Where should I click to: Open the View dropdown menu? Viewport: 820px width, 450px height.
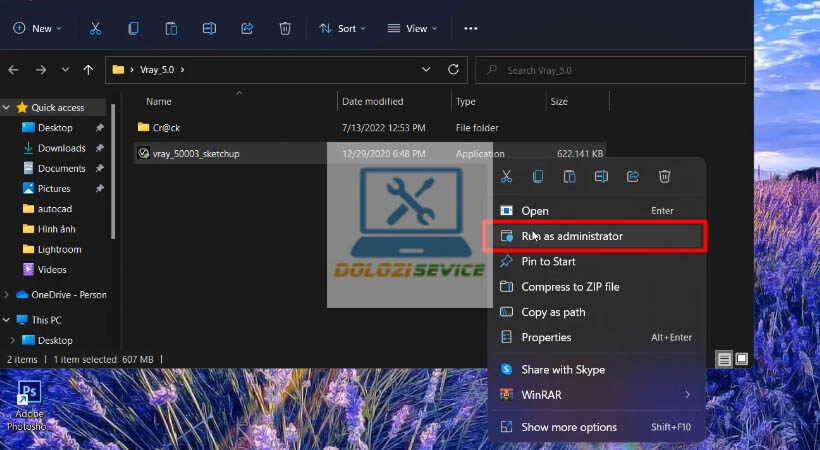(x=410, y=28)
